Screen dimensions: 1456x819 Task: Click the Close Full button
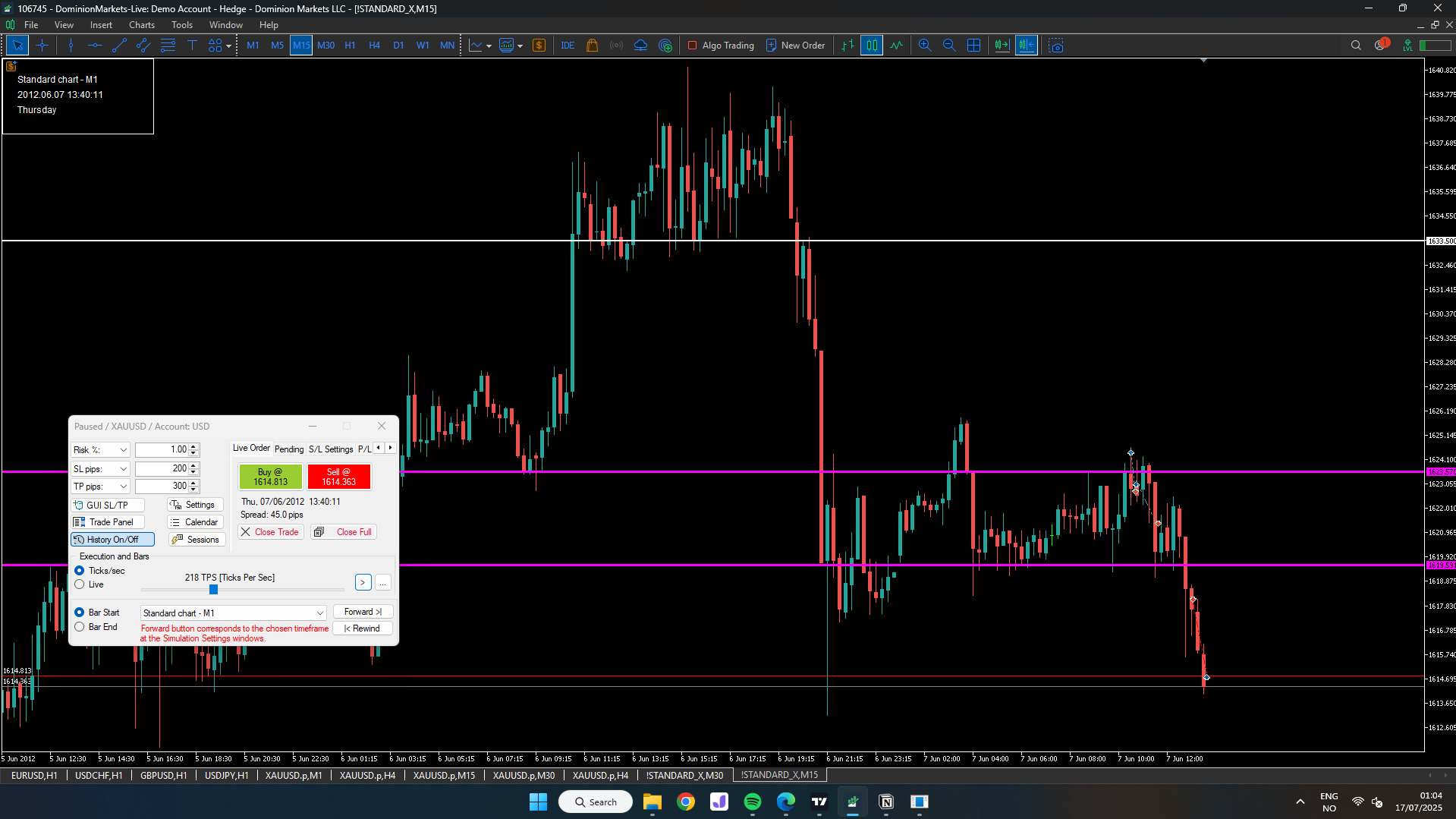coord(344,532)
